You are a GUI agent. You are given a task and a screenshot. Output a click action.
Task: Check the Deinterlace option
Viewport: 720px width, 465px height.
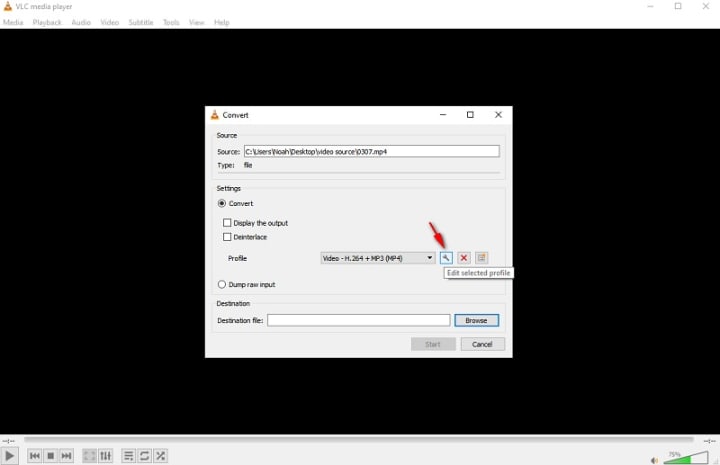(227, 237)
